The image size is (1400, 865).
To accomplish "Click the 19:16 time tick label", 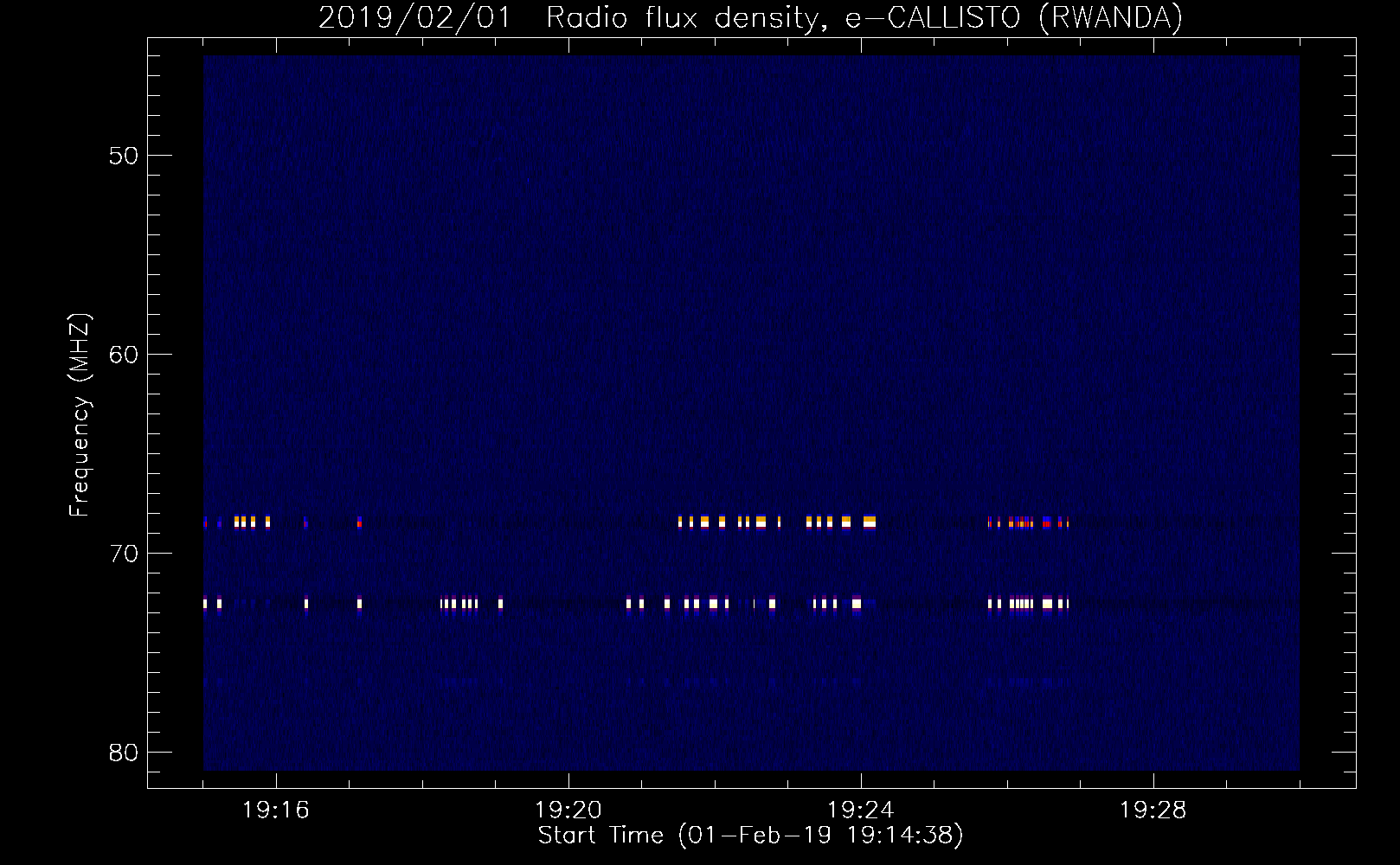I will (x=275, y=811).
